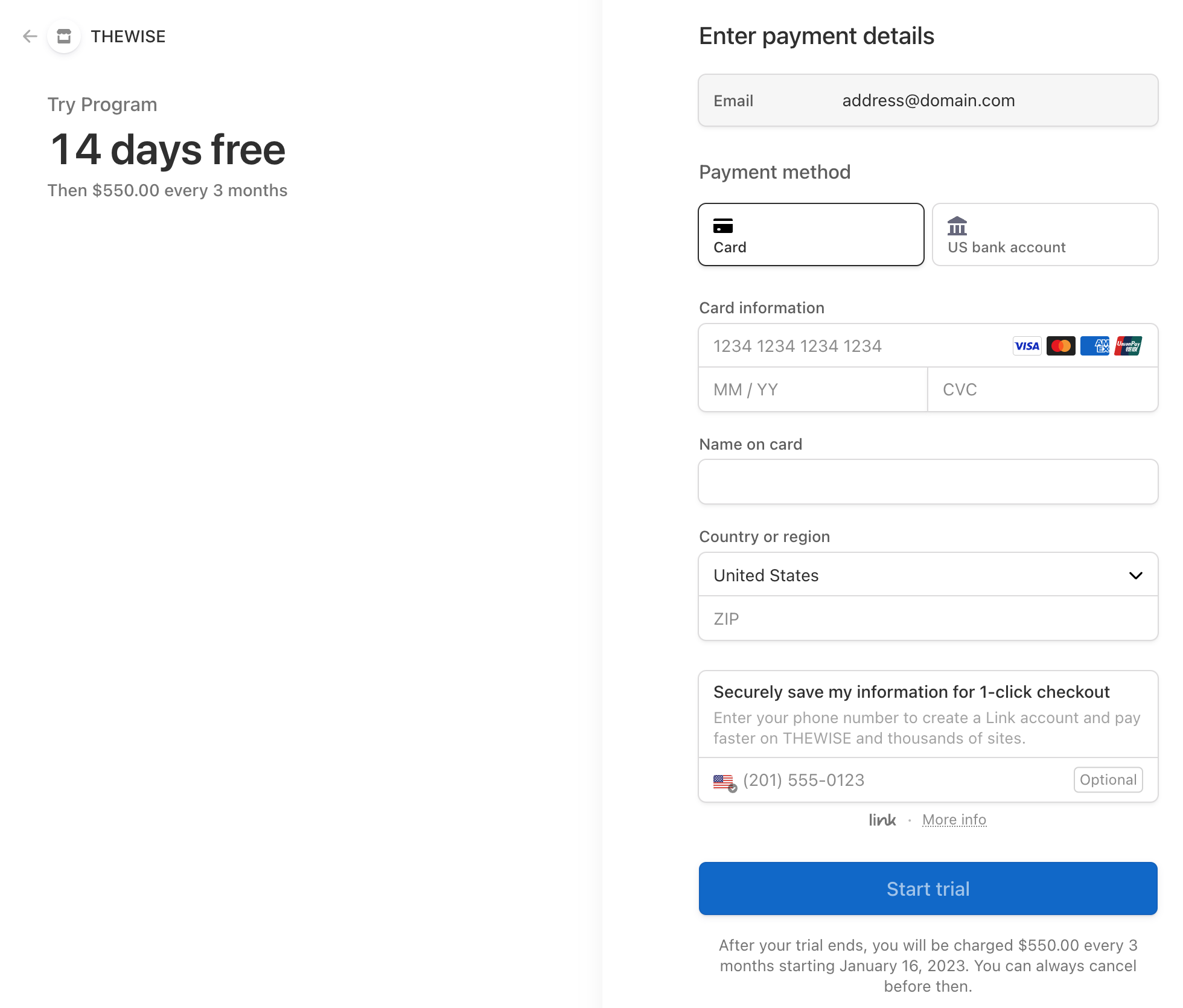Click the Optional badge on the phone field

click(x=1108, y=780)
